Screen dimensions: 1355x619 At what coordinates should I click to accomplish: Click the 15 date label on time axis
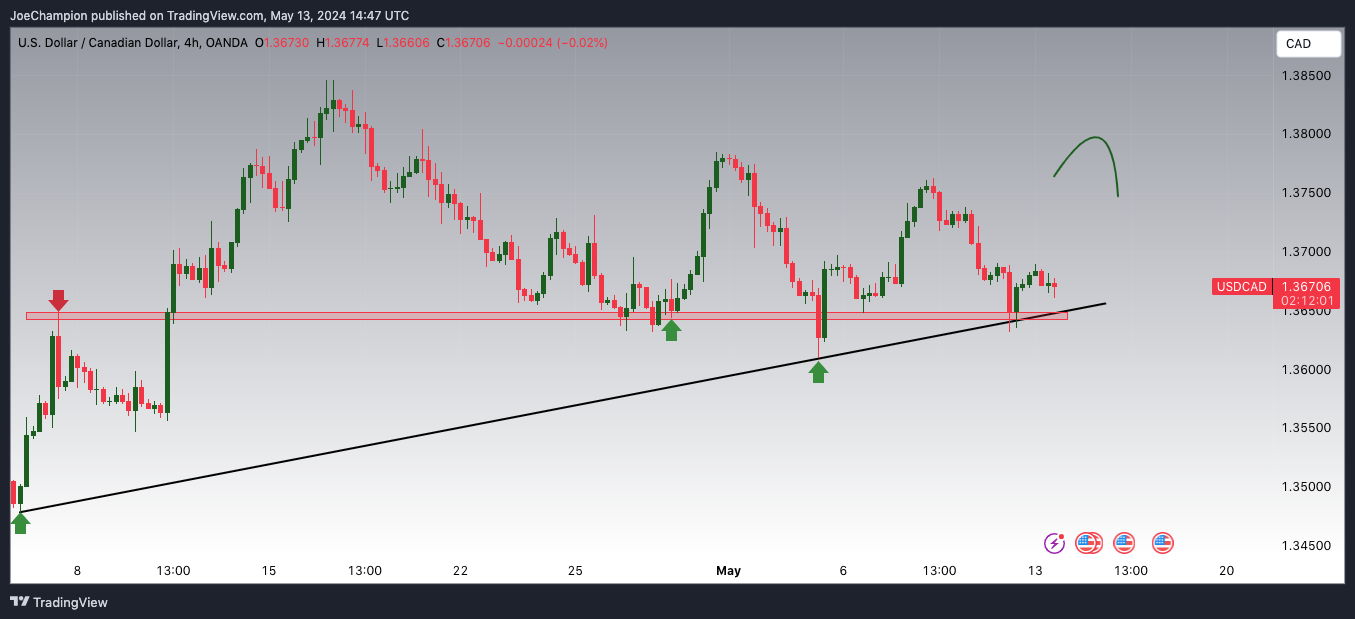click(x=269, y=571)
